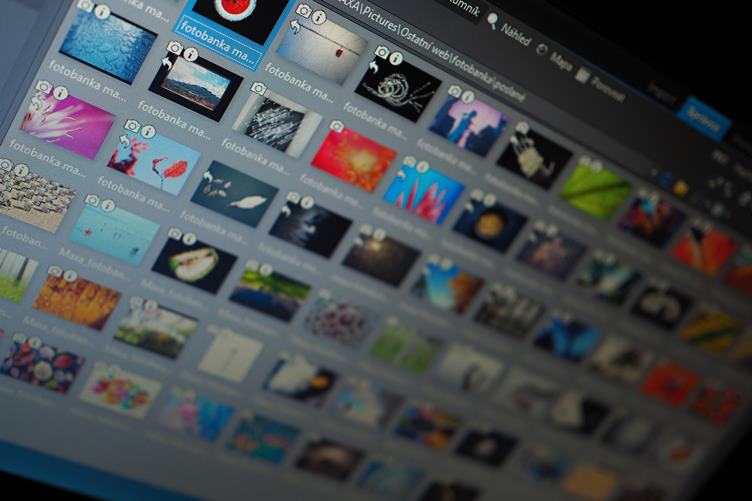Screen dimensions: 752x501
Task: Click 'Pictures' in the folder path
Action: point(380,19)
